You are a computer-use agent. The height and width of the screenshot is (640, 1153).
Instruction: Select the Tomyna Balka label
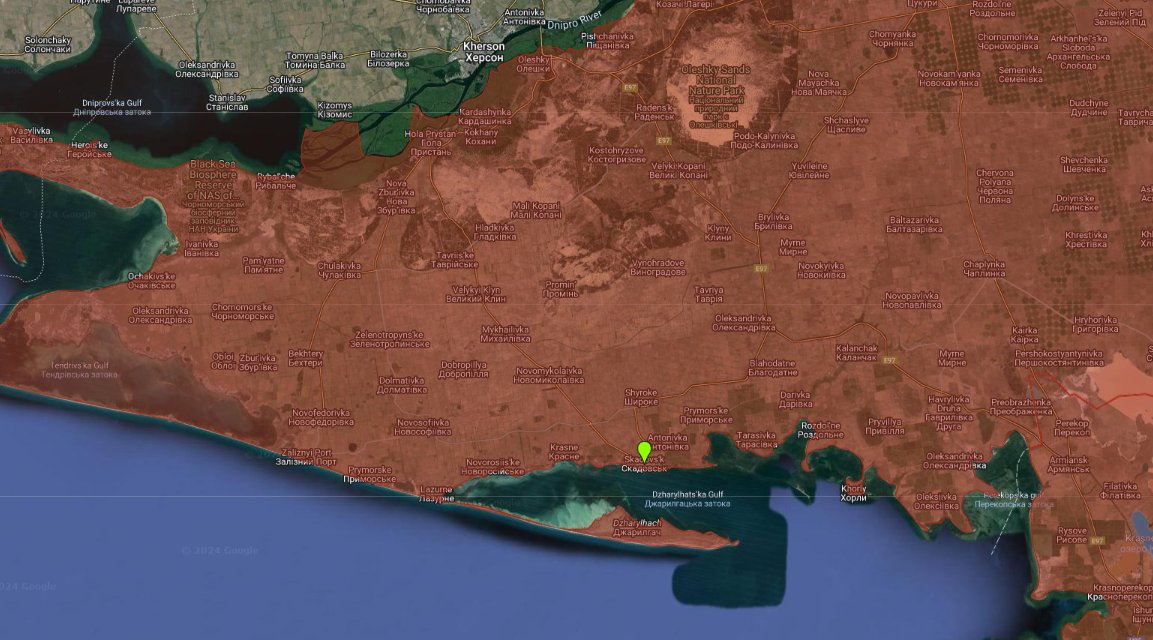click(x=315, y=60)
